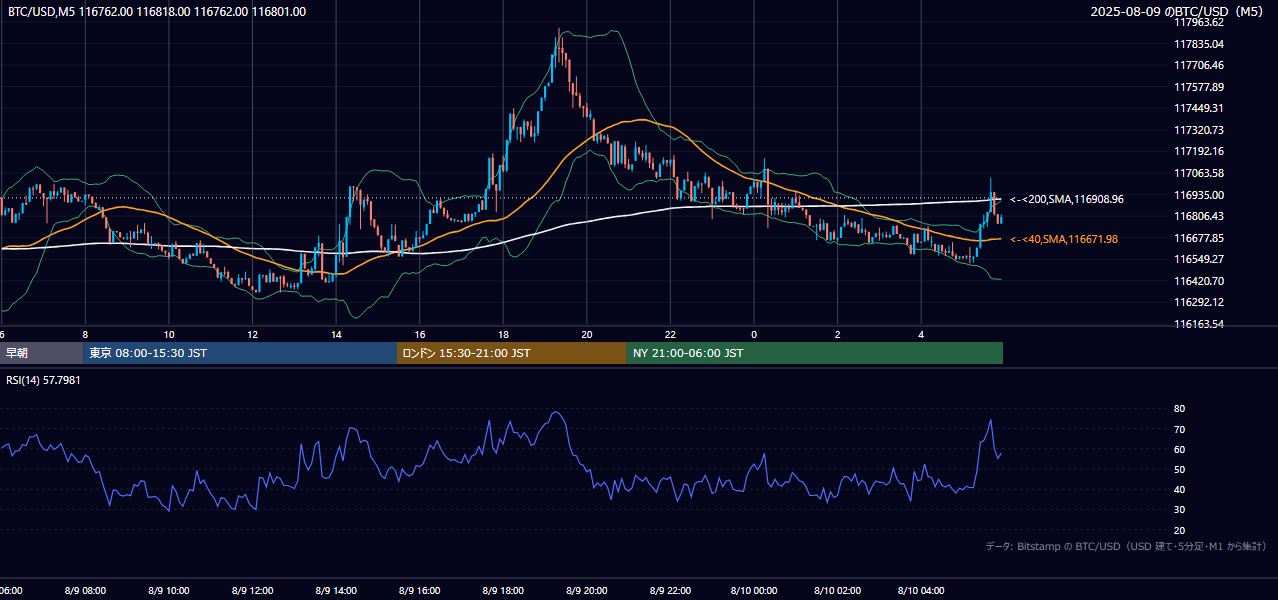1278x600 pixels.
Task: Click date axis label 8/9 12:00
Action: tap(253, 591)
